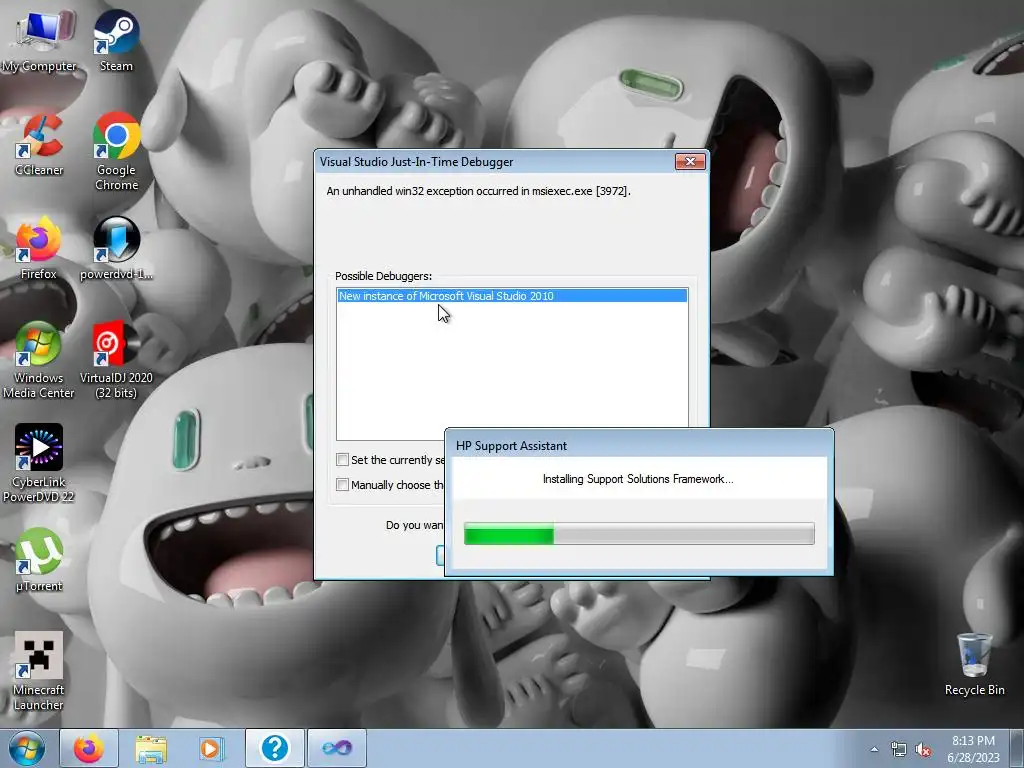The image size is (1024, 768).
Task: Click the Just-In-Time Debugger title bar
Action: point(494,161)
